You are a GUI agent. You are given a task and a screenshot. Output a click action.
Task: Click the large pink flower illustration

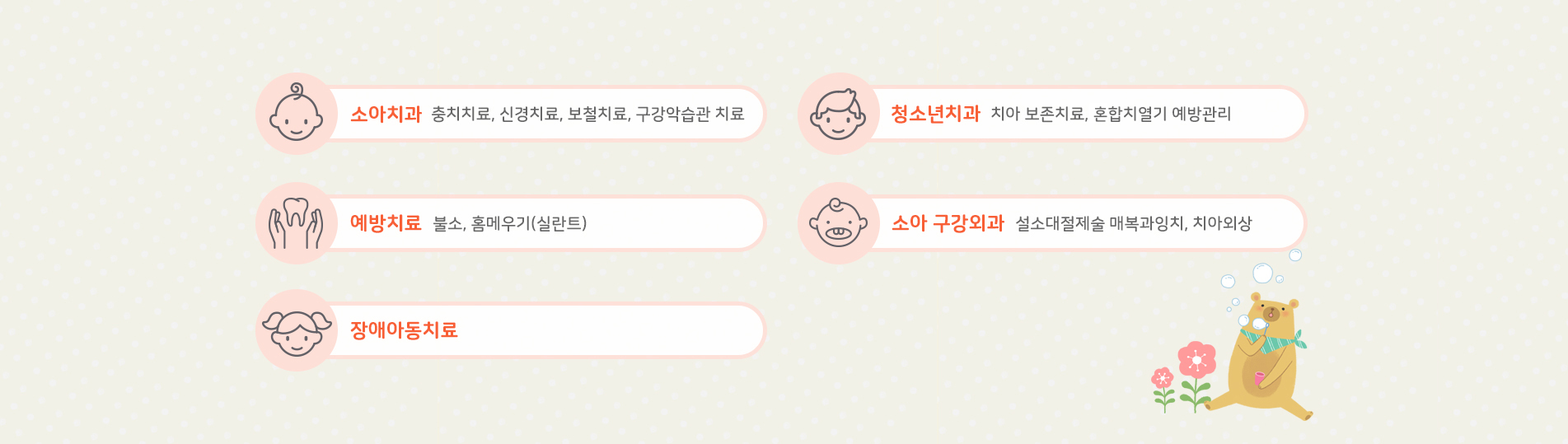[x=1196, y=376]
